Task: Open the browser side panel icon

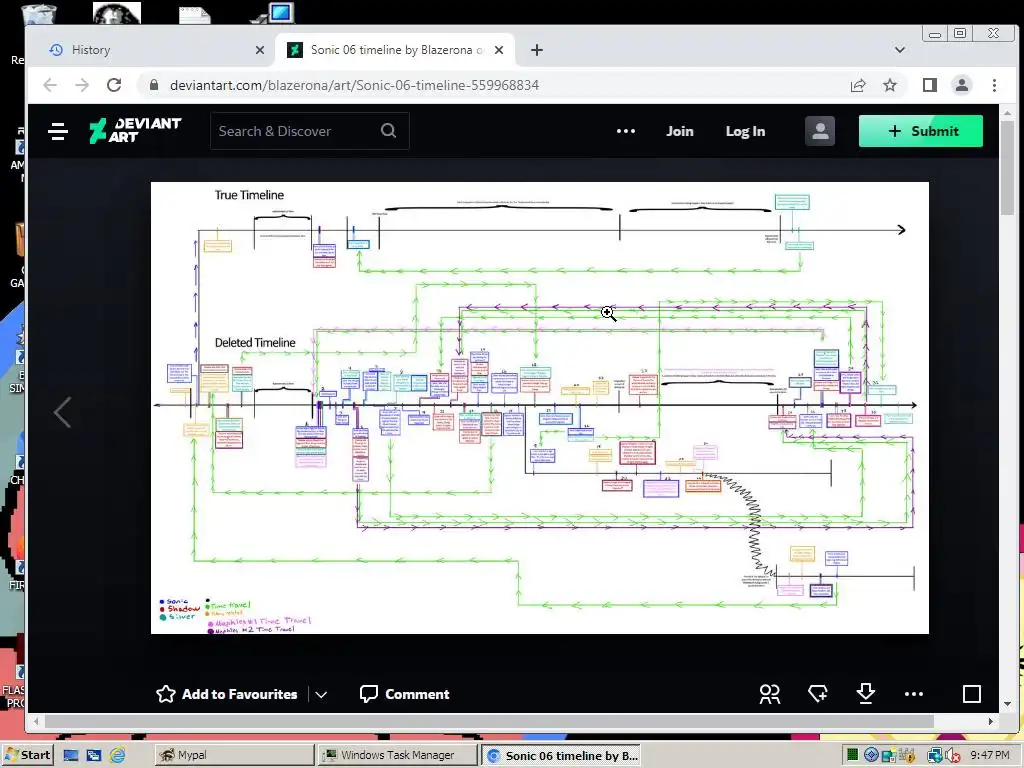Action: pos(929,85)
